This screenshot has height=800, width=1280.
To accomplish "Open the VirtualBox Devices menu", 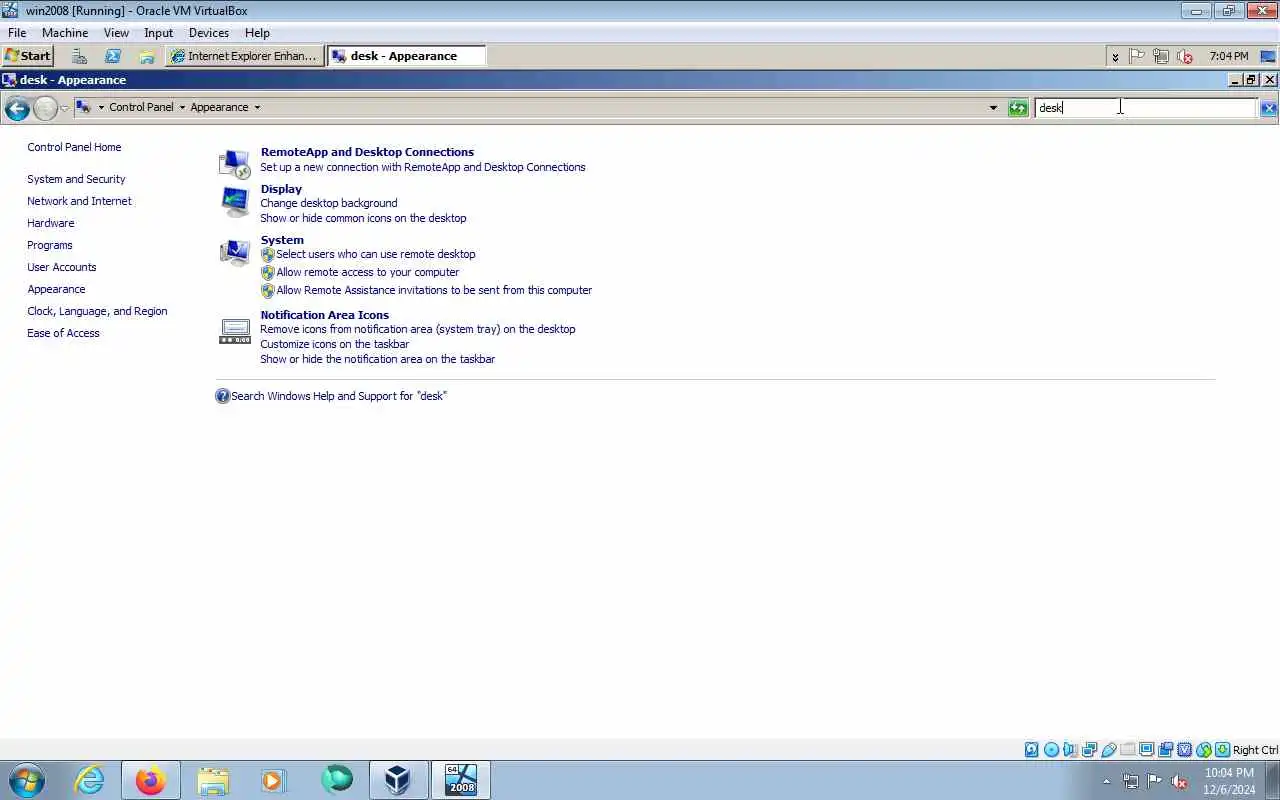I will (209, 33).
